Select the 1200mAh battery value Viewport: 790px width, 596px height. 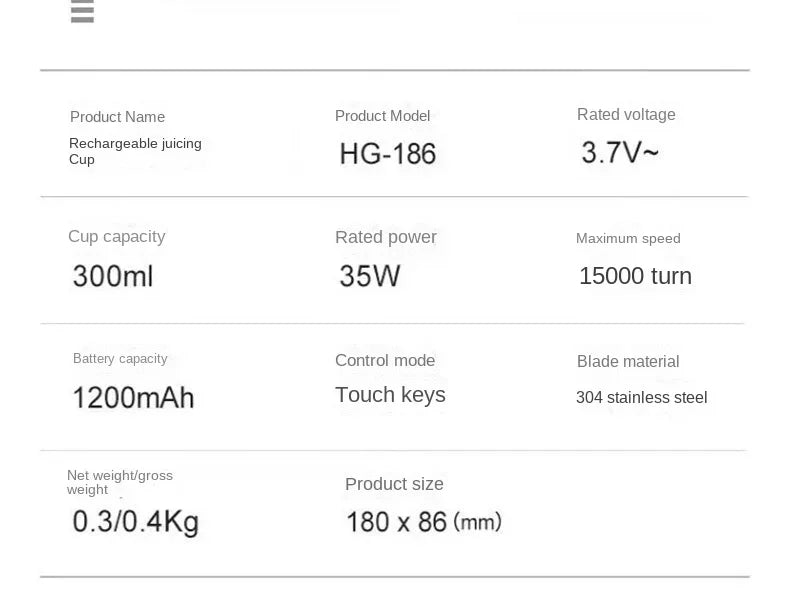133,397
